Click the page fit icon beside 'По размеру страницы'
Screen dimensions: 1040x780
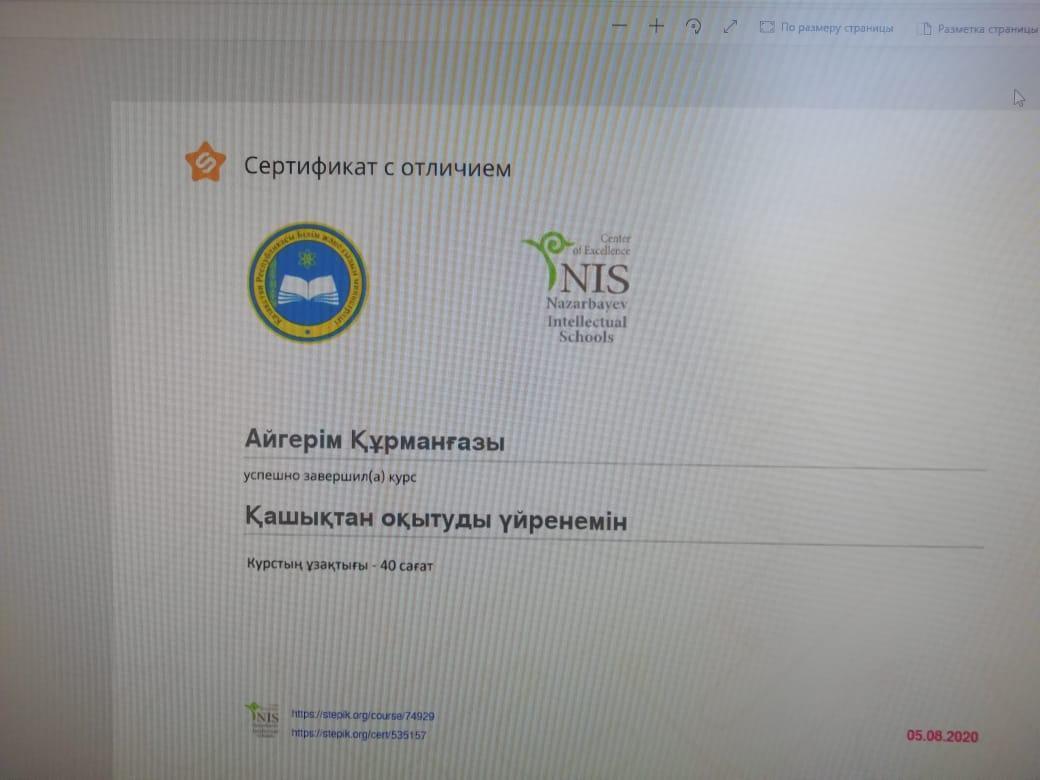point(767,28)
